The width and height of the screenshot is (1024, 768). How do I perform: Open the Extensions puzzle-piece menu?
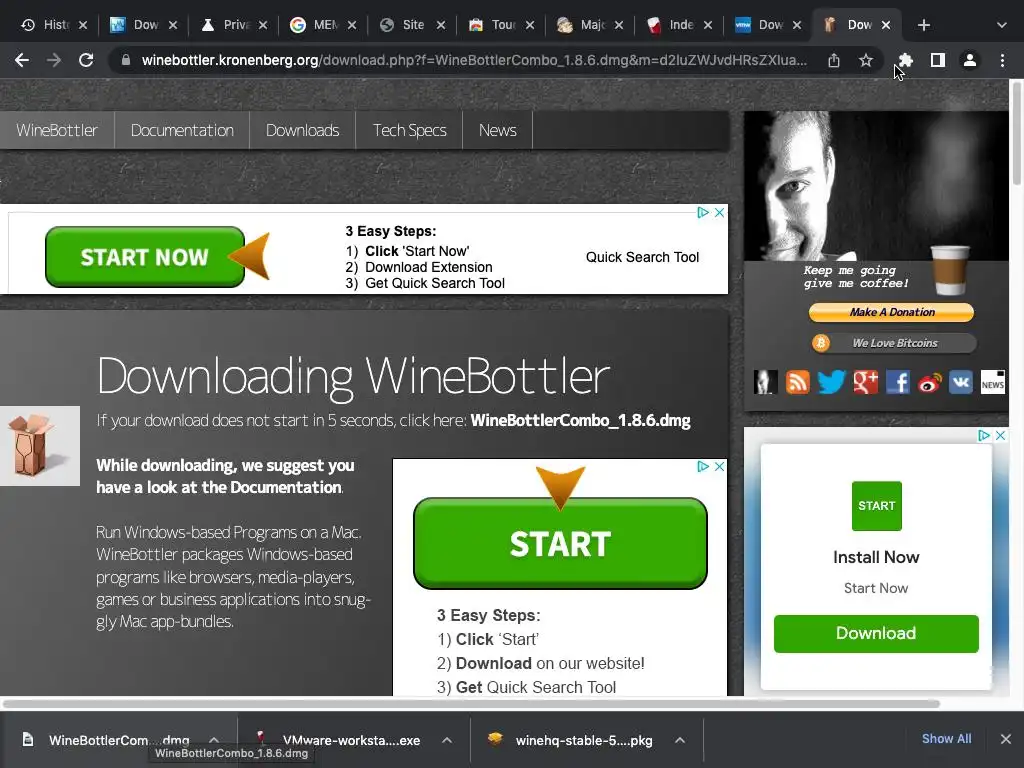906,60
